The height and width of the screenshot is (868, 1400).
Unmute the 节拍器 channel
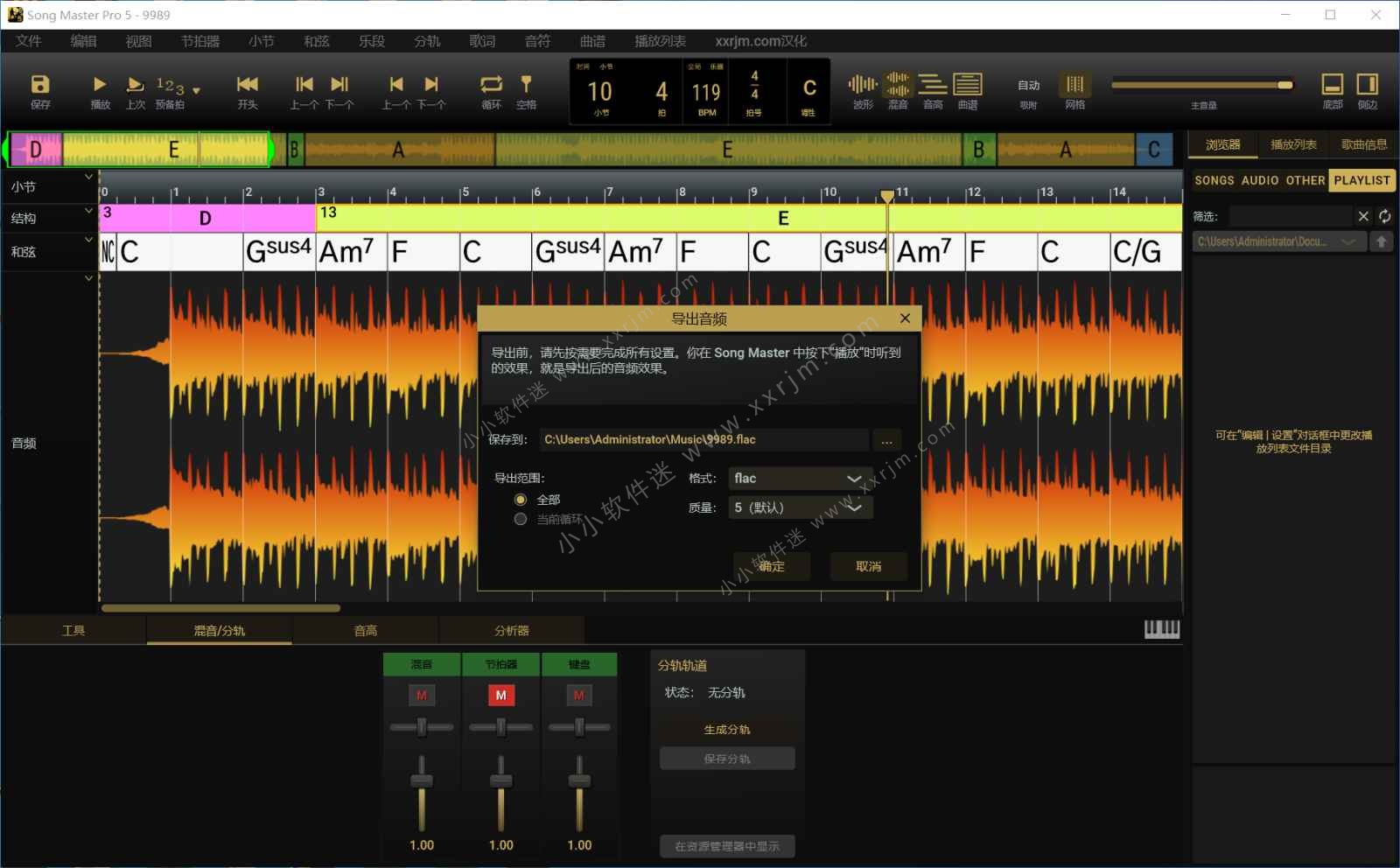tap(500, 696)
